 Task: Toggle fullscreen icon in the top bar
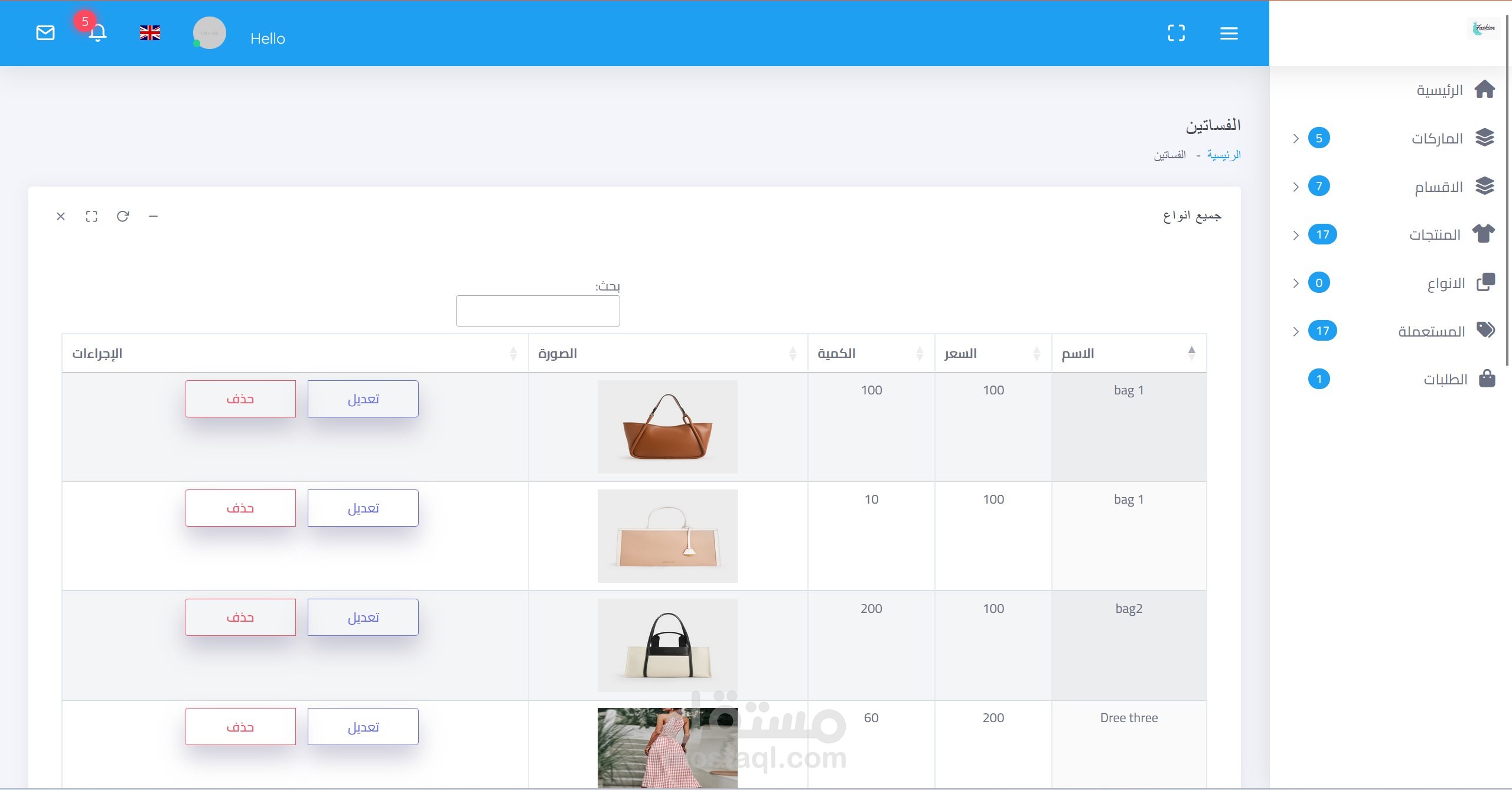(x=1176, y=33)
